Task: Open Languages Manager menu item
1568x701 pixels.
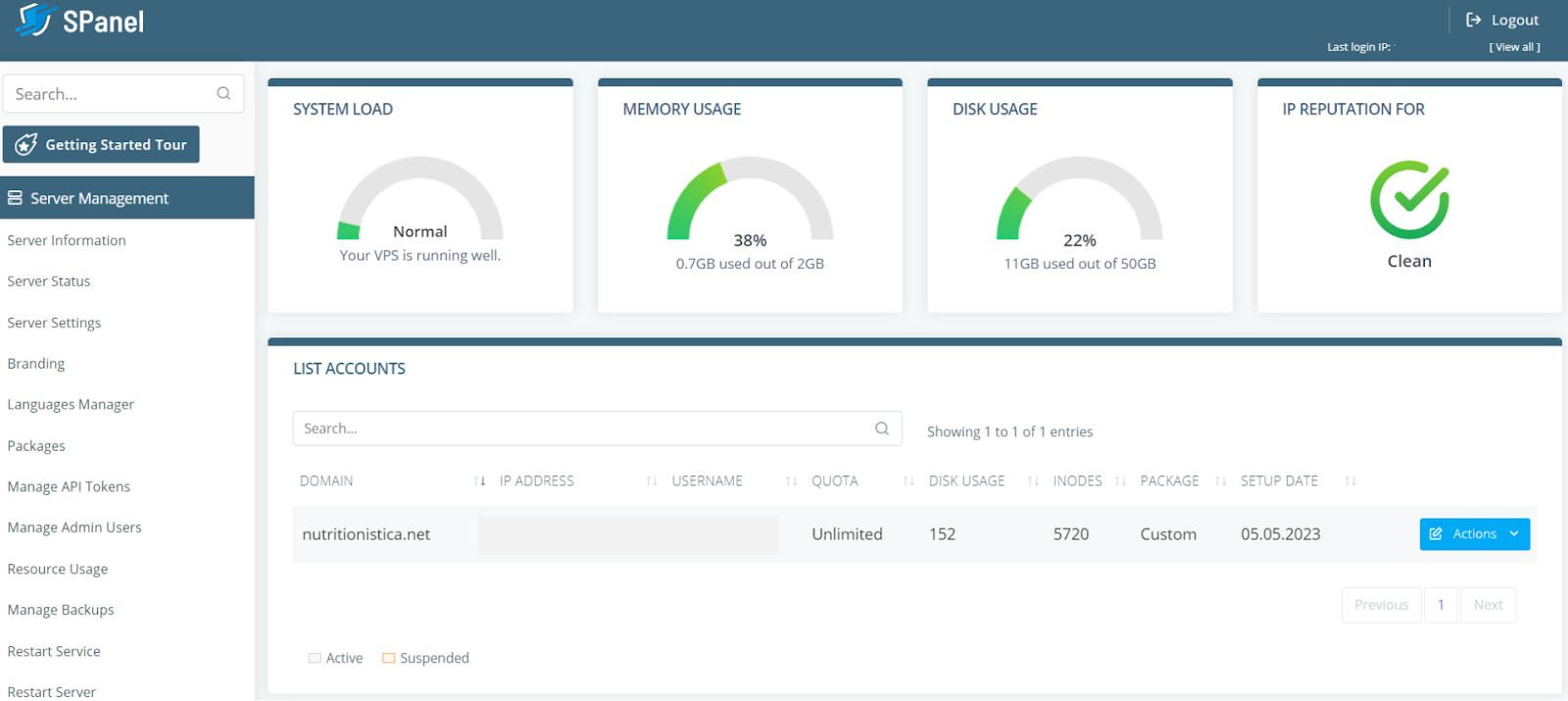Action: [71, 404]
